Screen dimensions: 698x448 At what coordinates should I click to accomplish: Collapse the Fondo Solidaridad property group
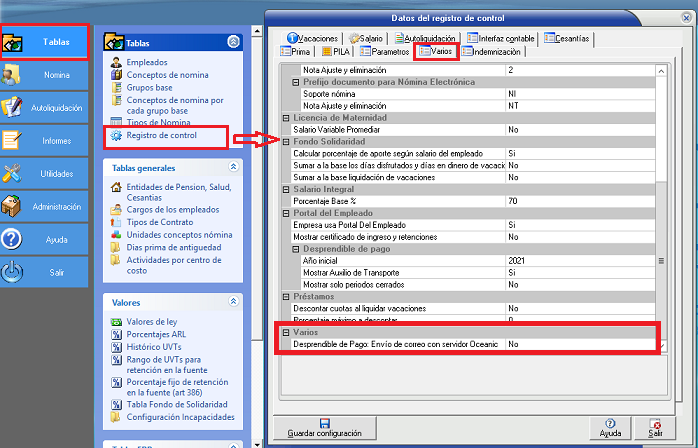286,141
